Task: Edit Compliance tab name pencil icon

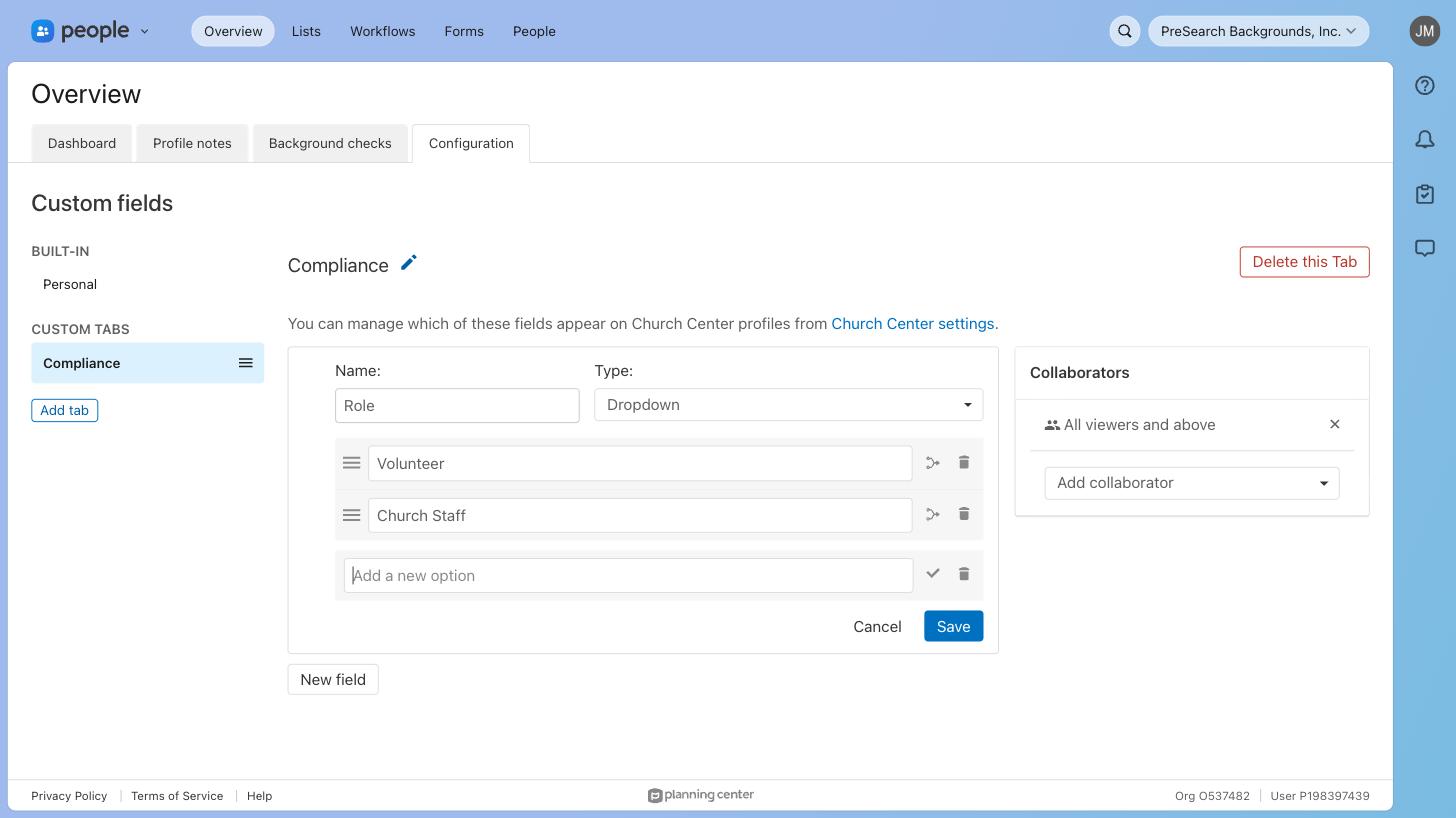Action: (408, 263)
